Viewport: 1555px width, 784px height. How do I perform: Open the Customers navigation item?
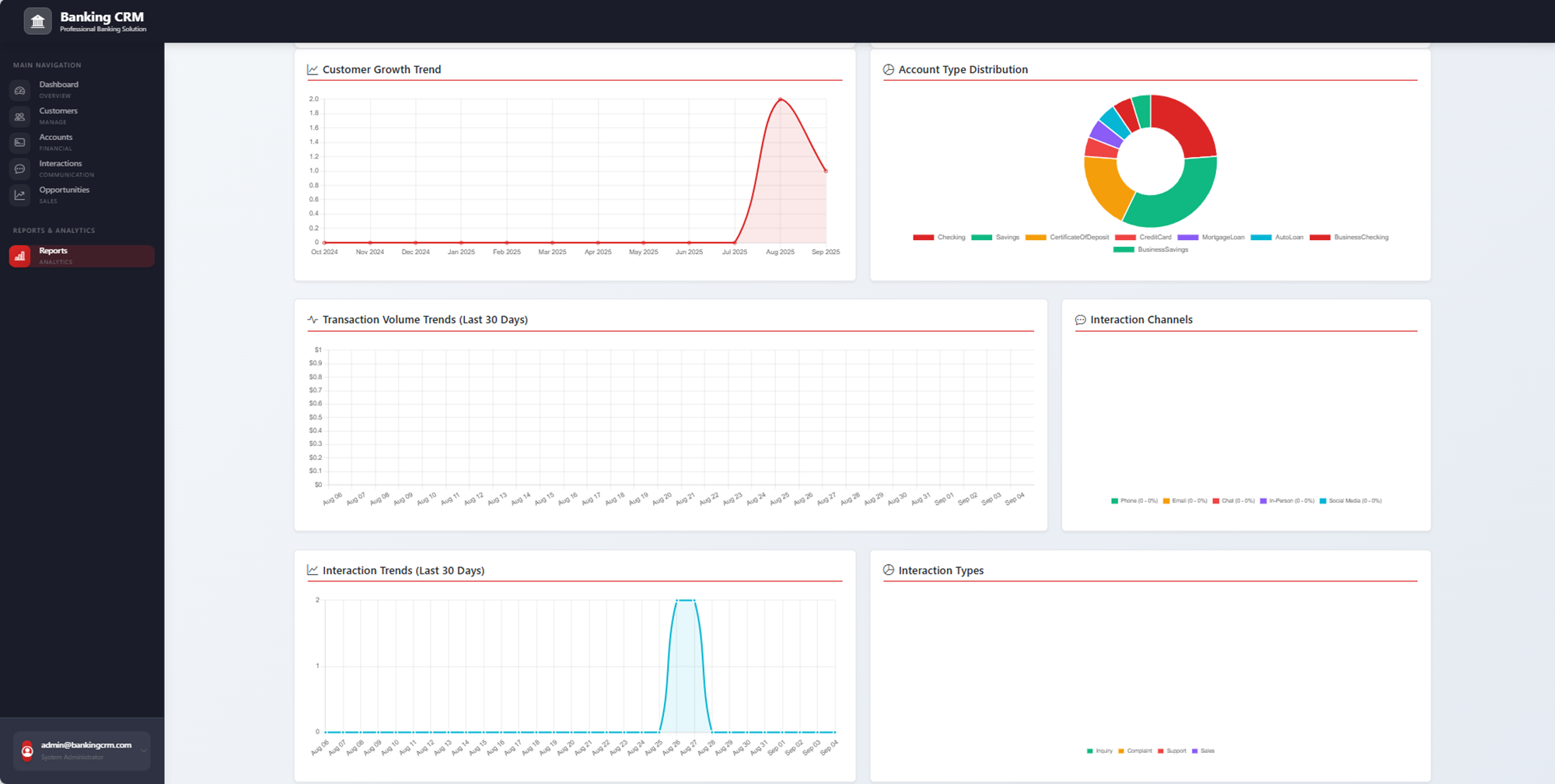[58, 111]
